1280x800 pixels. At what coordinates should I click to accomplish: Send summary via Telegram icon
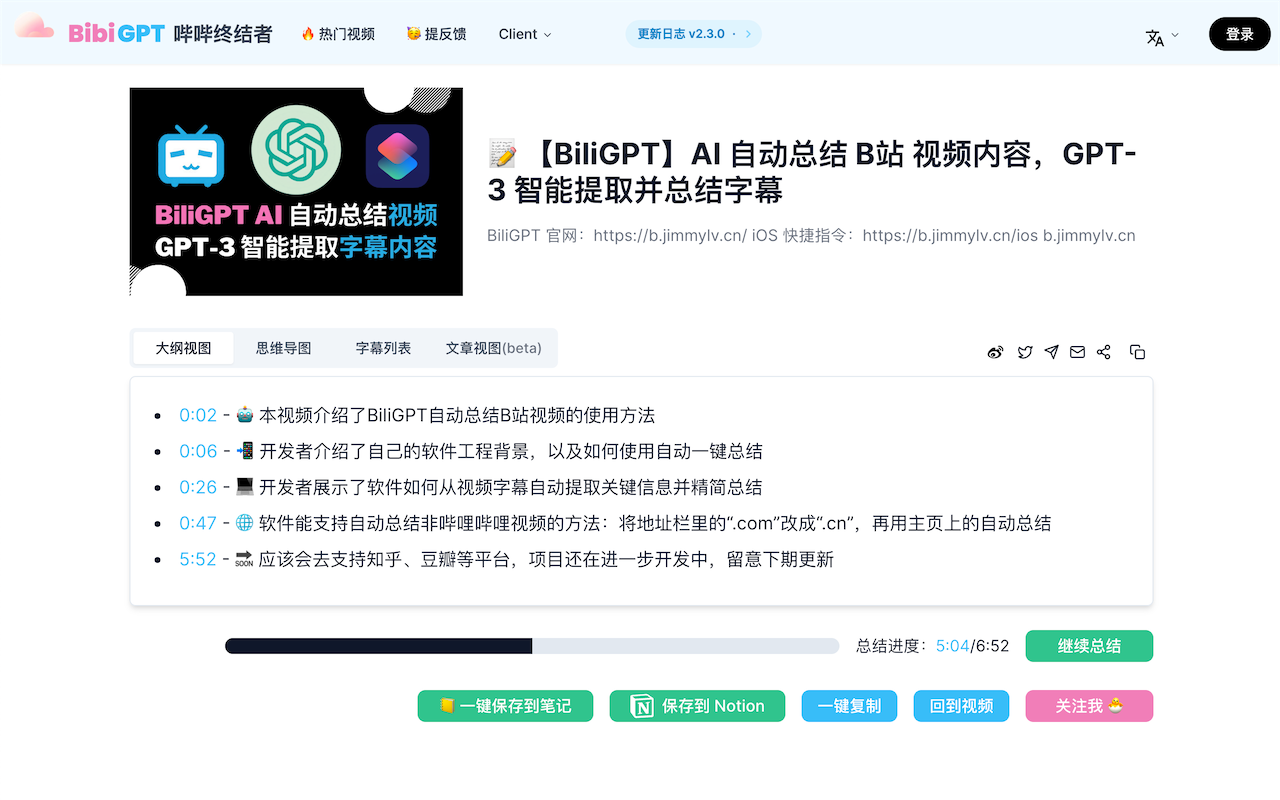tap(1051, 352)
